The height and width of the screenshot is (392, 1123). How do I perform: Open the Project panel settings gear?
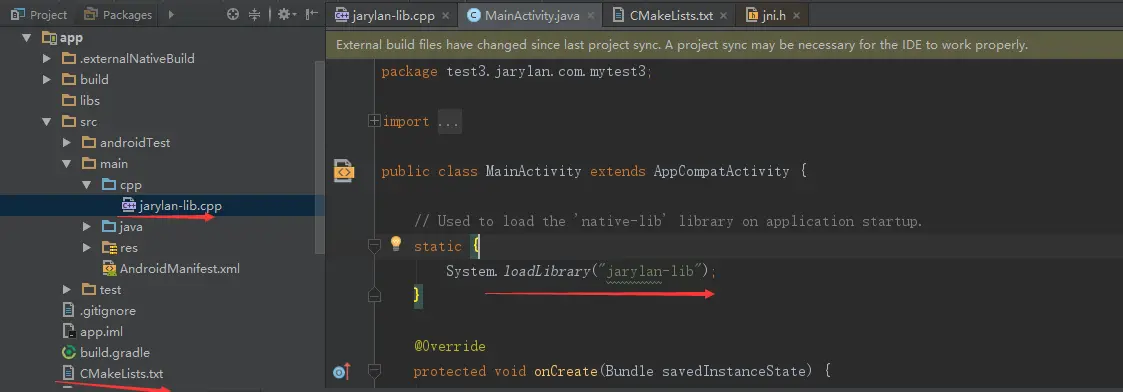pos(286,14)
